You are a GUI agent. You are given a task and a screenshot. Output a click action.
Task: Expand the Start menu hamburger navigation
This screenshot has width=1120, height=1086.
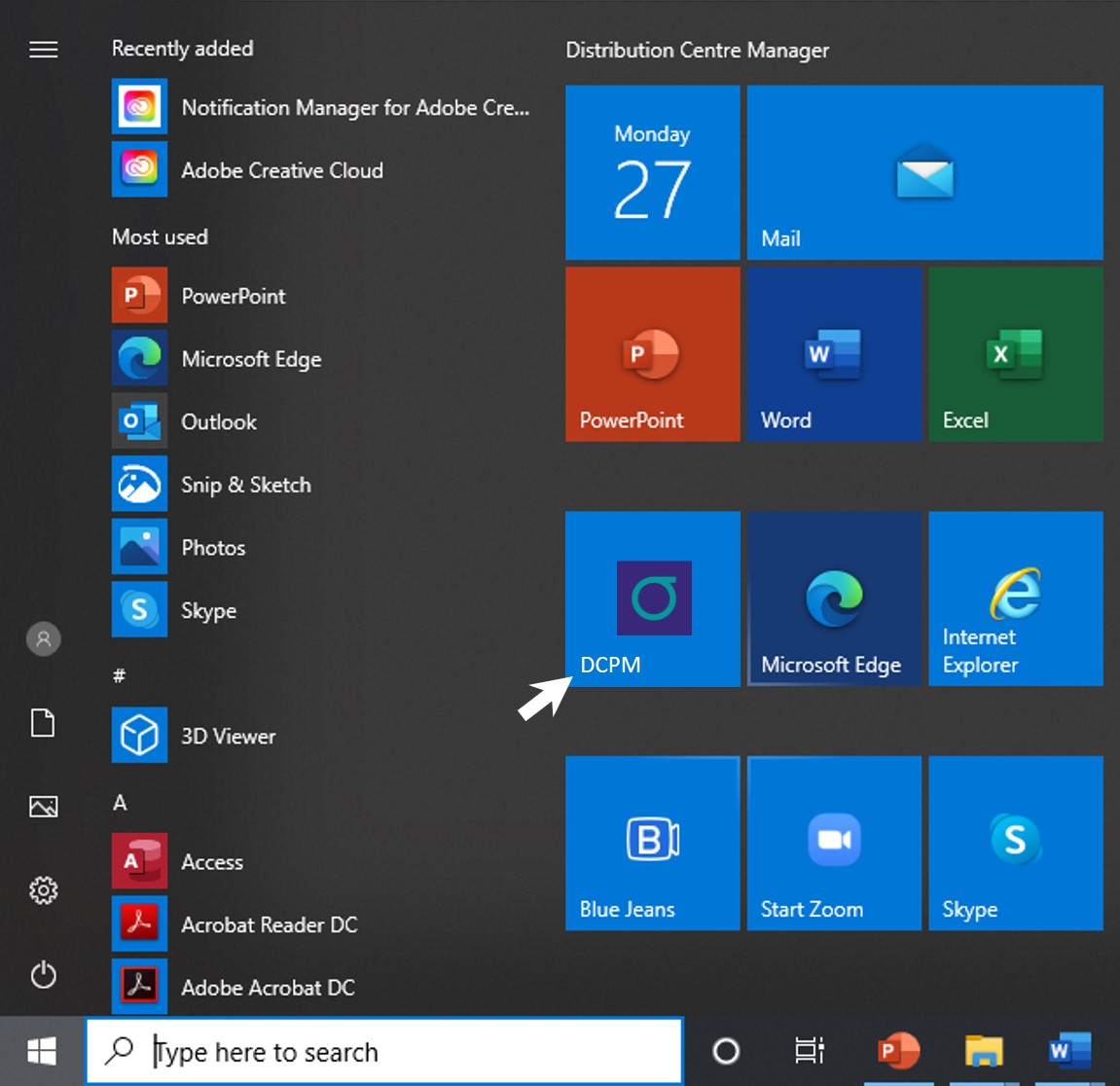(x=44, y=50)
